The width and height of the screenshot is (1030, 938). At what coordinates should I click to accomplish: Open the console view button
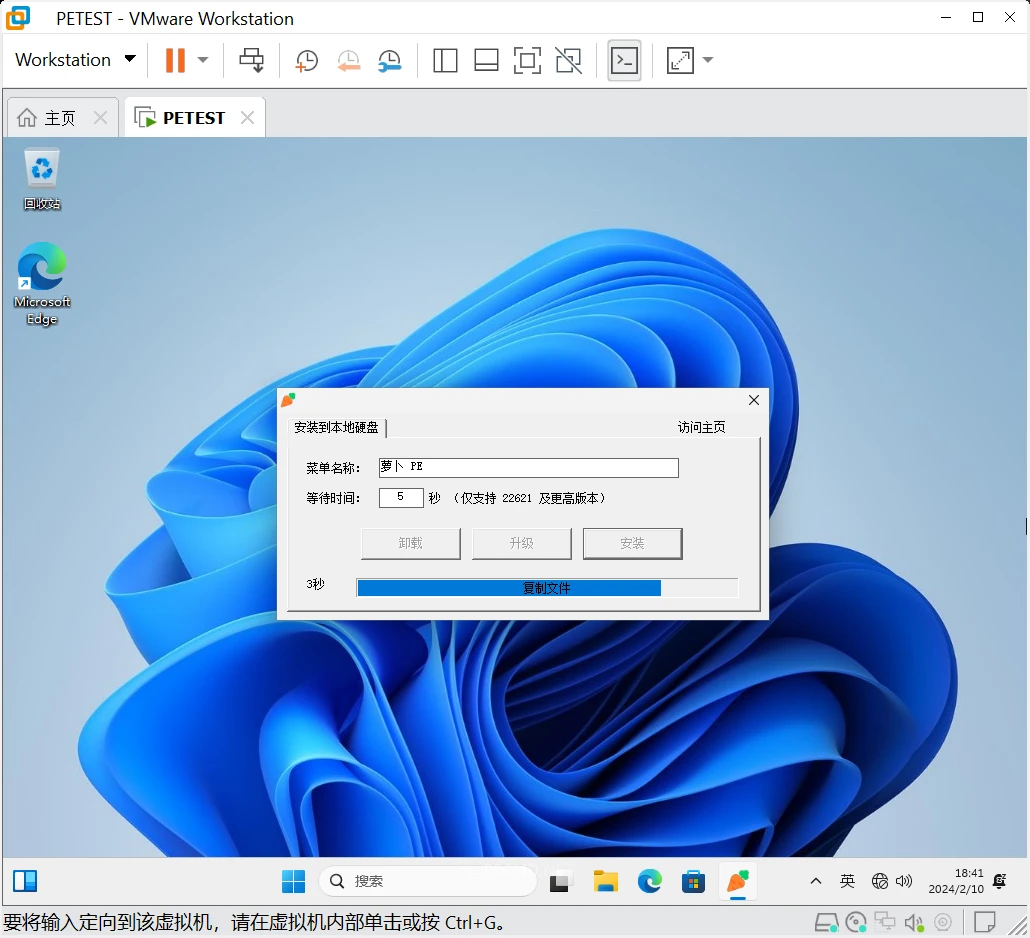(624, 60)
